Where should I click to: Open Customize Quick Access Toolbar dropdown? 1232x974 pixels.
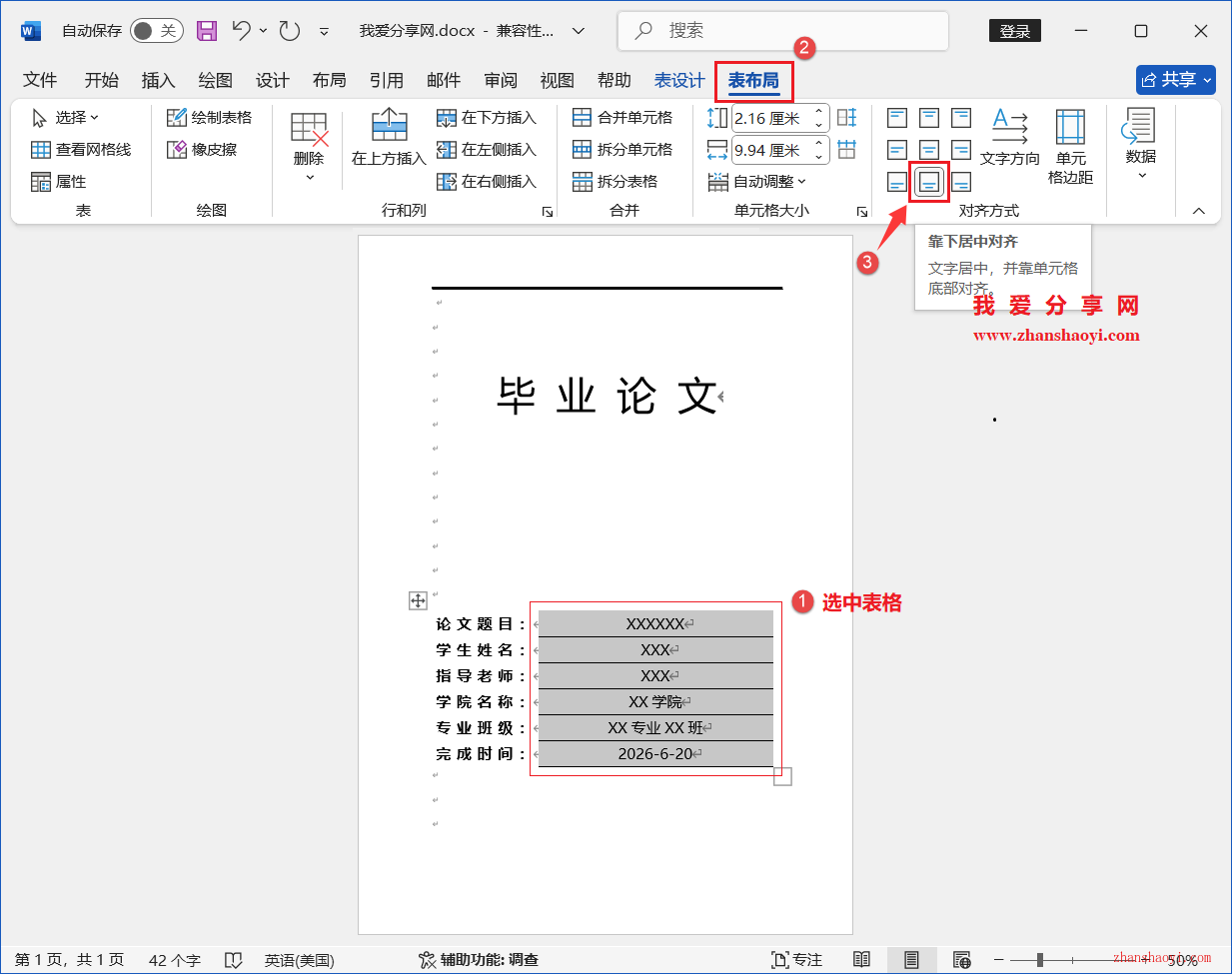click(324, 32)
